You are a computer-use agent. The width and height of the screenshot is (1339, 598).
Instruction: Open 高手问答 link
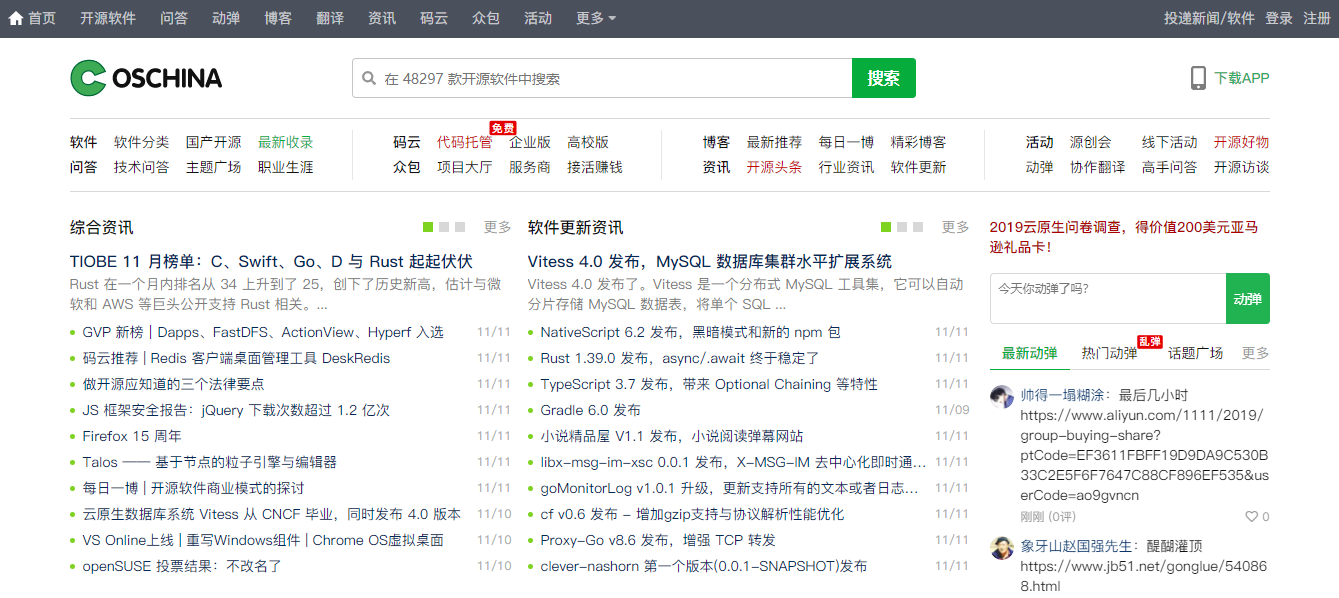[x=1170, y=167]
